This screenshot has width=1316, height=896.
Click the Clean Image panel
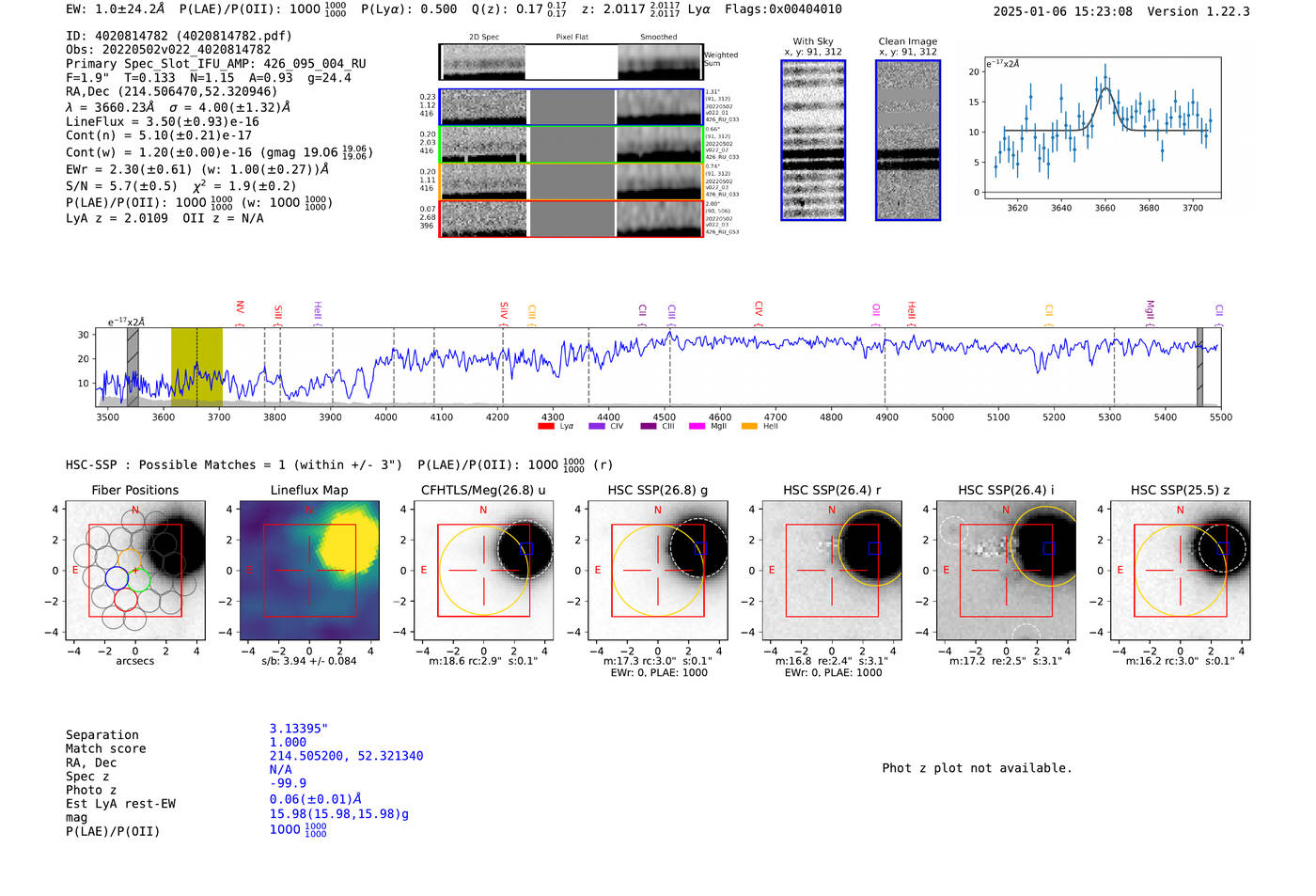[x=908, y=140]
